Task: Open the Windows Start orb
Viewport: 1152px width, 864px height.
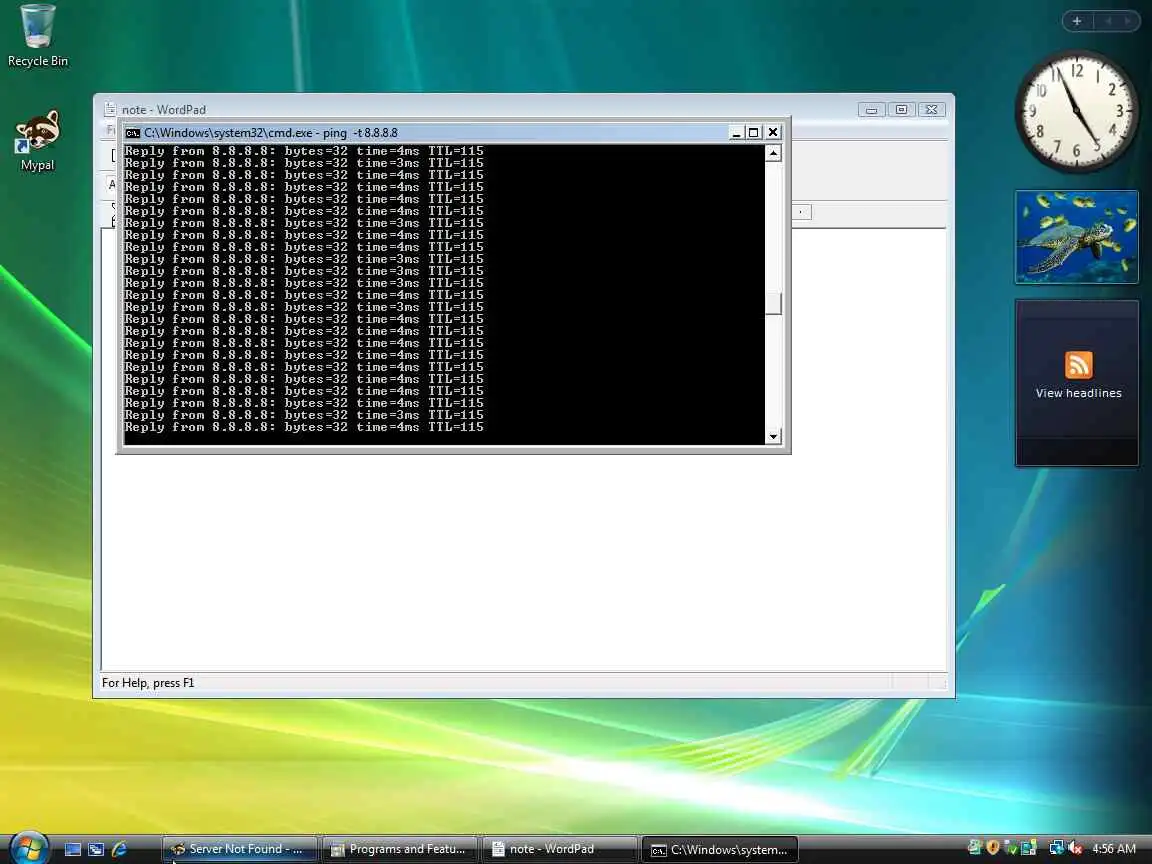Action: 29,848
